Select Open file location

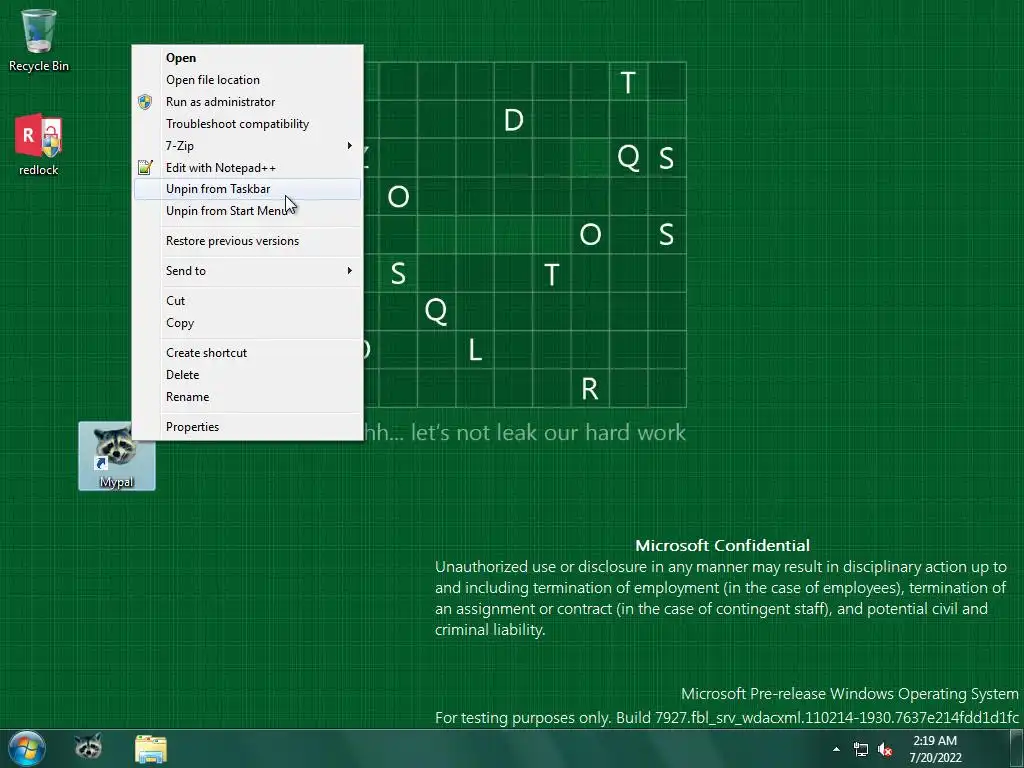tap(248, 80)
